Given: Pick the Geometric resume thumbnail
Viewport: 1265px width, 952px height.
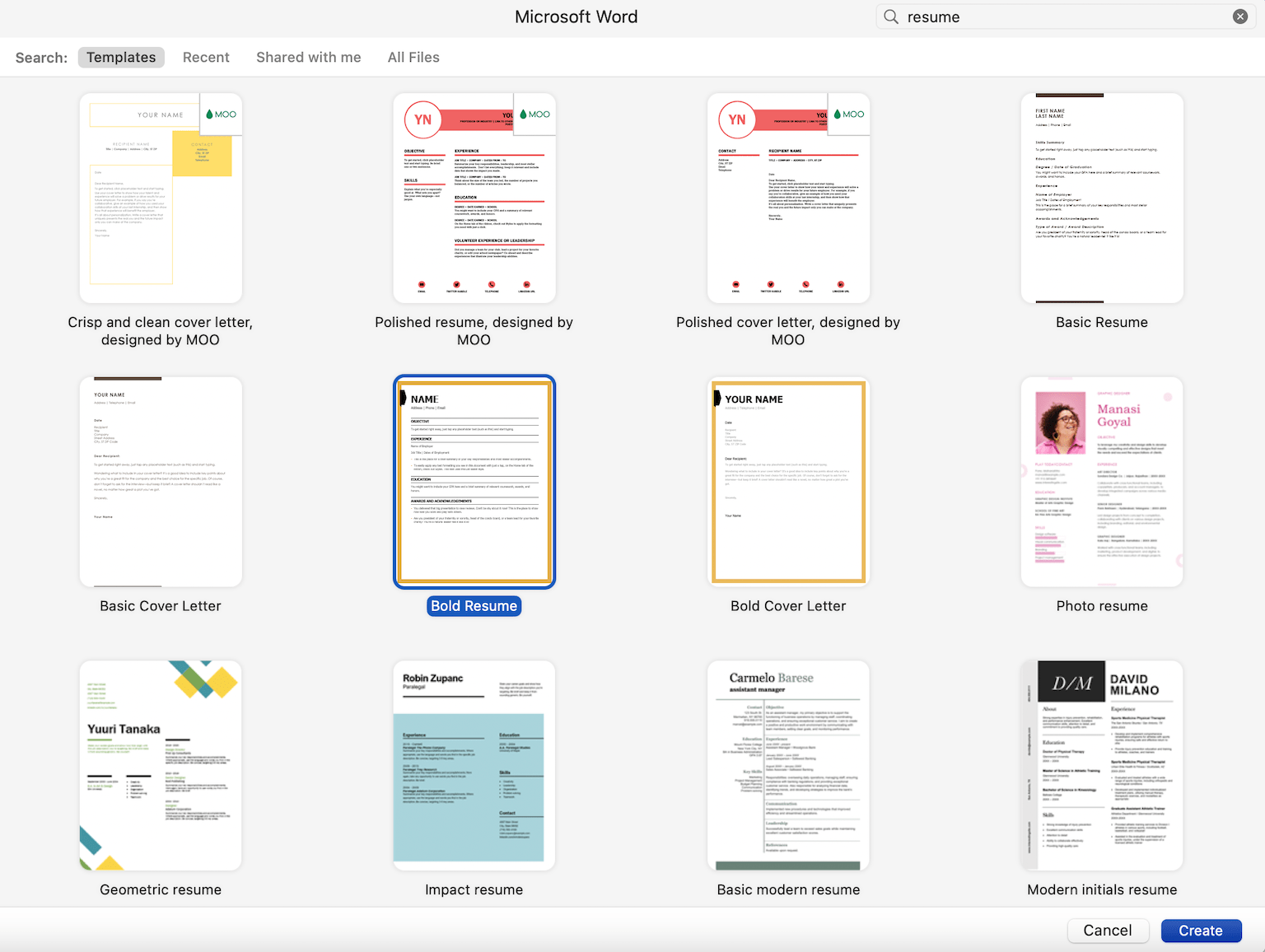Looking at the screenshot, I should 161,765.
